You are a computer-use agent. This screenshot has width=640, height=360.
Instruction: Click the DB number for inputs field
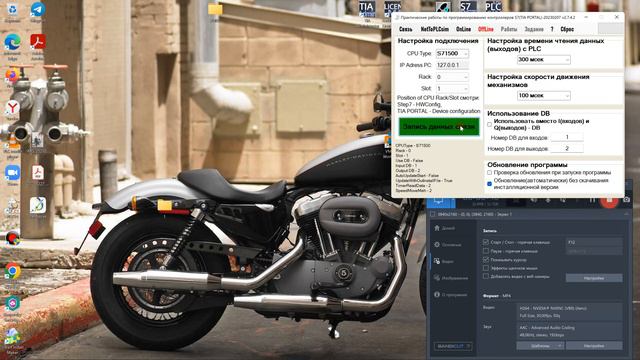[567, 137]
